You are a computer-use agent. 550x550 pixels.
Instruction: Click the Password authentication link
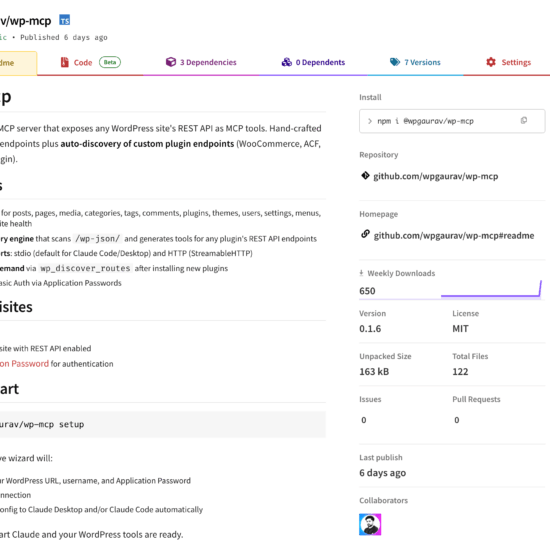[x=24, y=364]
